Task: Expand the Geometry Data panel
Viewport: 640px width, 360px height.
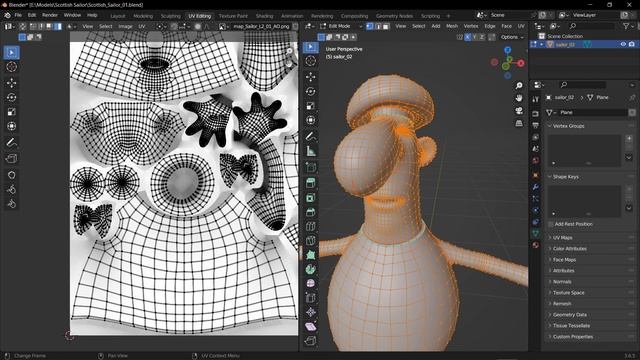Action: pos(569,315)
